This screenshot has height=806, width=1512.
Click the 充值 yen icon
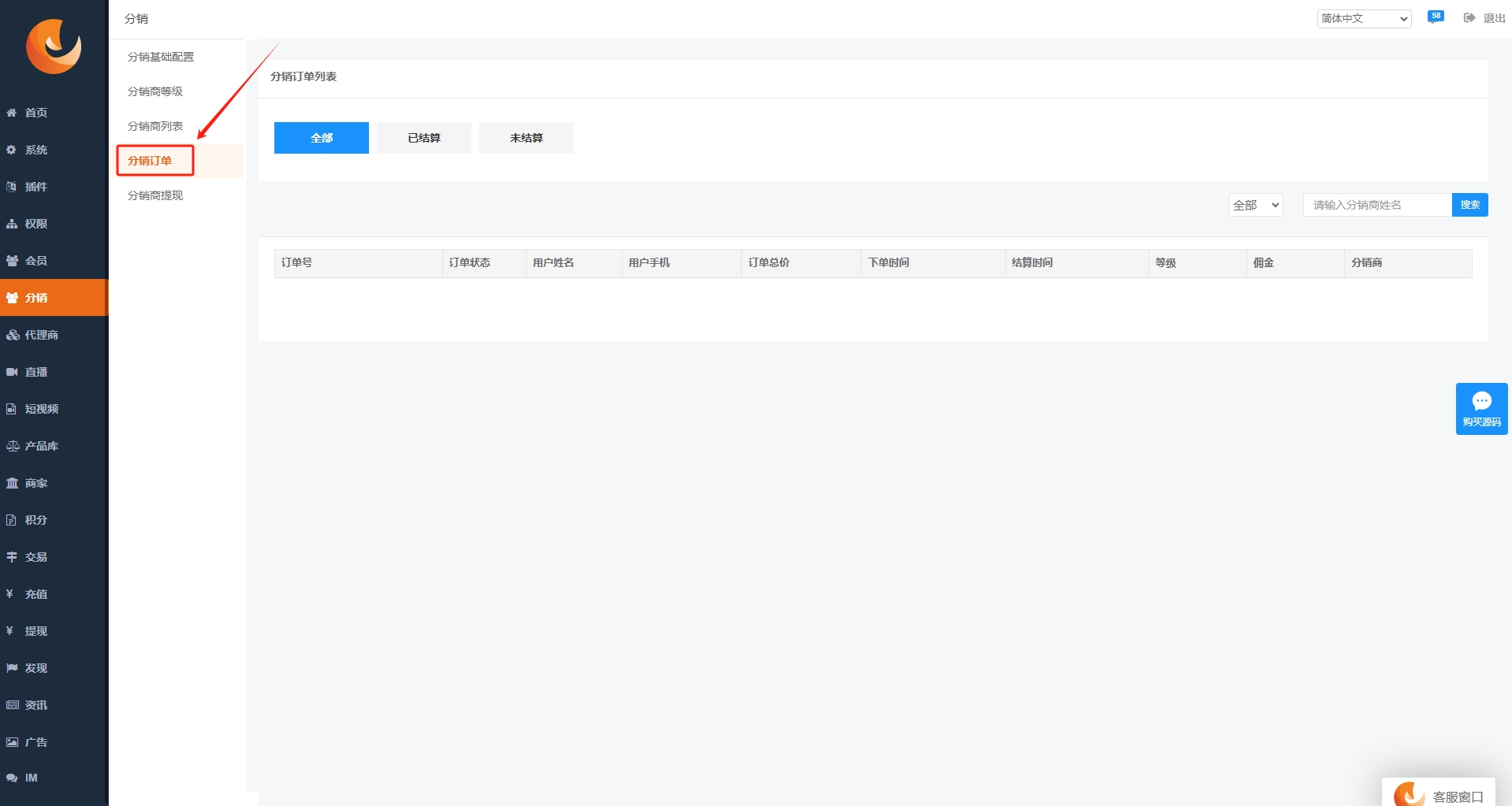[9, 594]
